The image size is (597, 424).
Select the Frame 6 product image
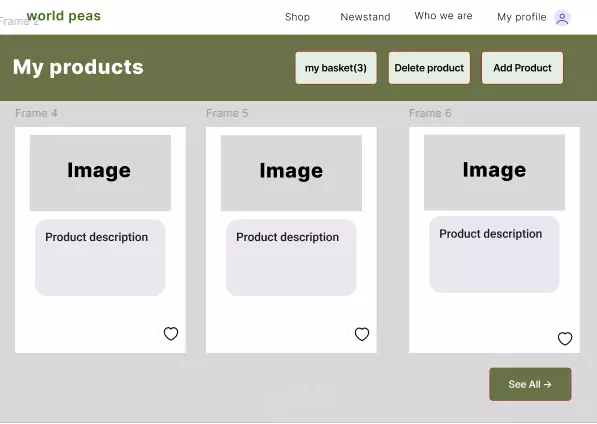click(x=494, y=172)
